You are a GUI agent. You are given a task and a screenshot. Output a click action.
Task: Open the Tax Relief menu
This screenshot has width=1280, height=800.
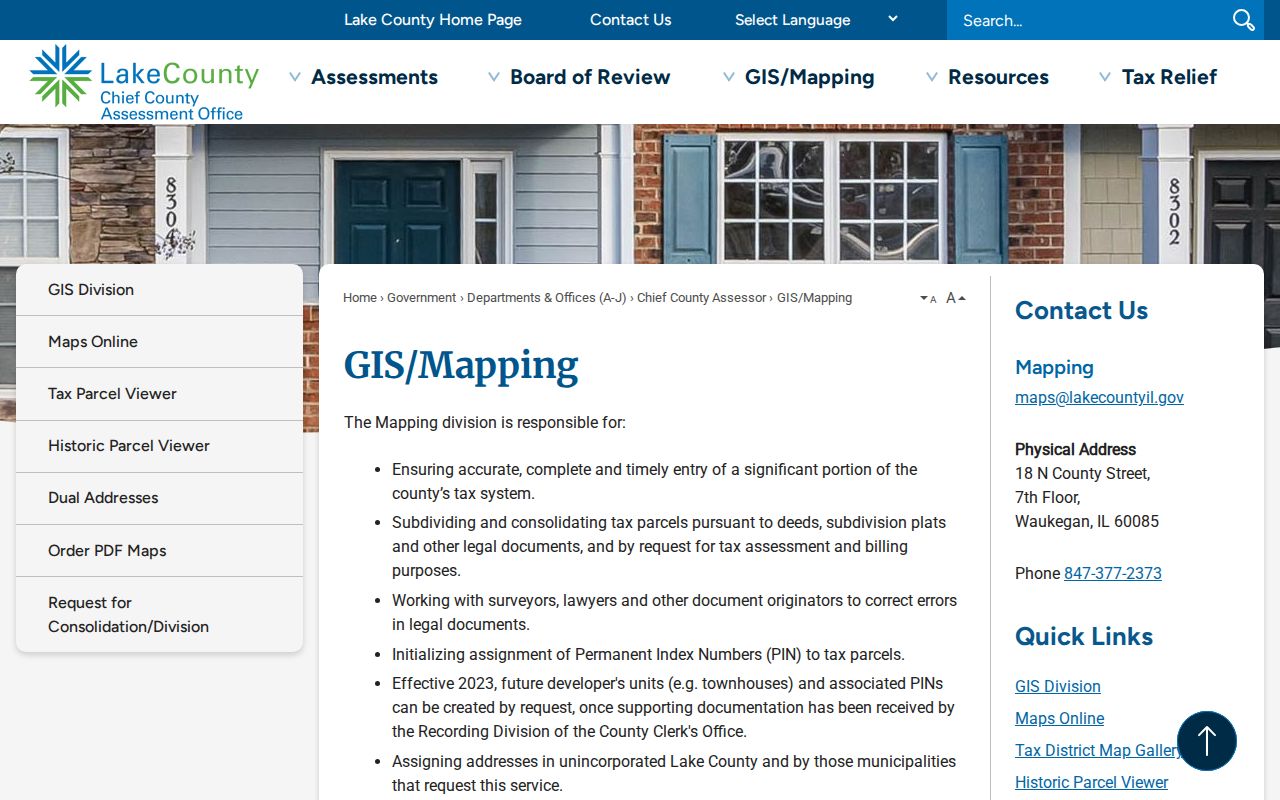click(1169, 77)
